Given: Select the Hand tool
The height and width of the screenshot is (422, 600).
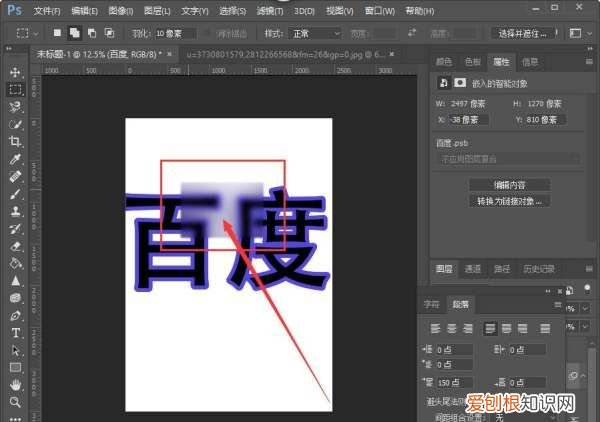Looking at the screenshot, I should pos(15,385).
